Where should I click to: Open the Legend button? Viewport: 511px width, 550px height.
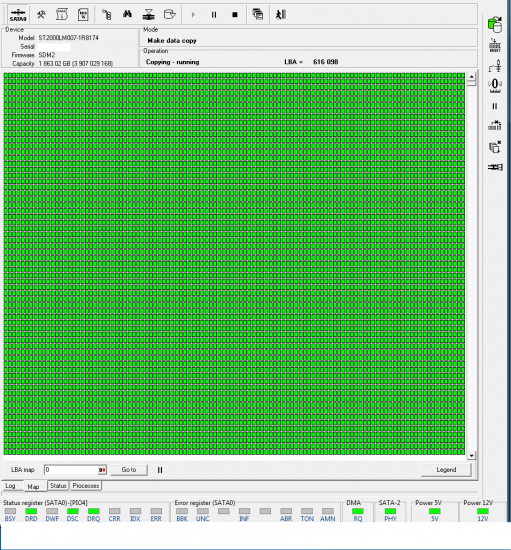446,470
